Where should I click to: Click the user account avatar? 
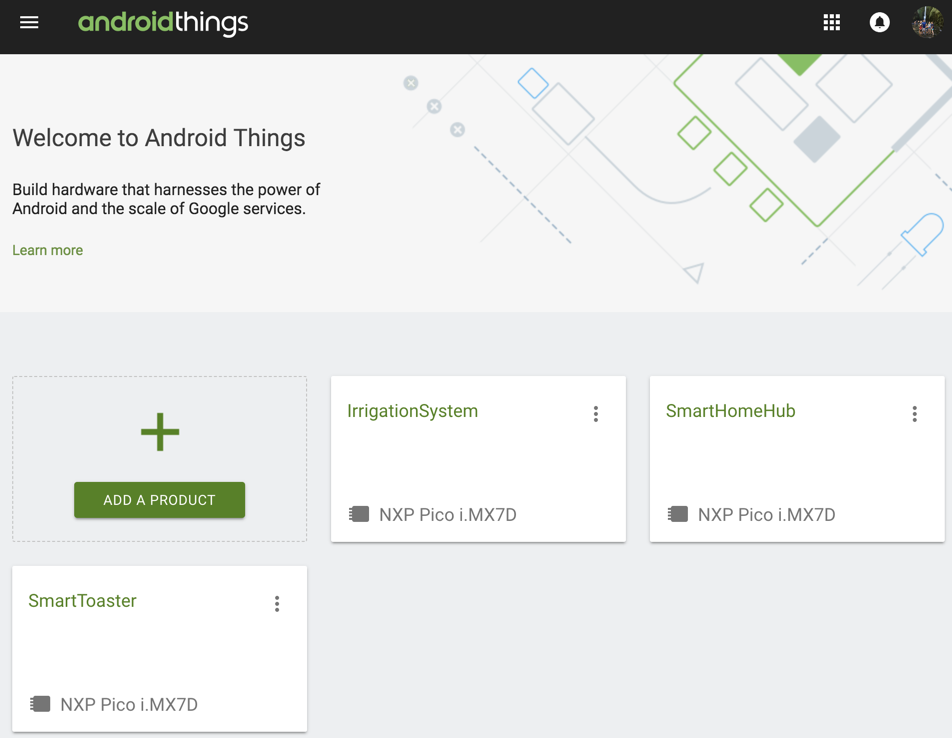[x=927, y=22]
